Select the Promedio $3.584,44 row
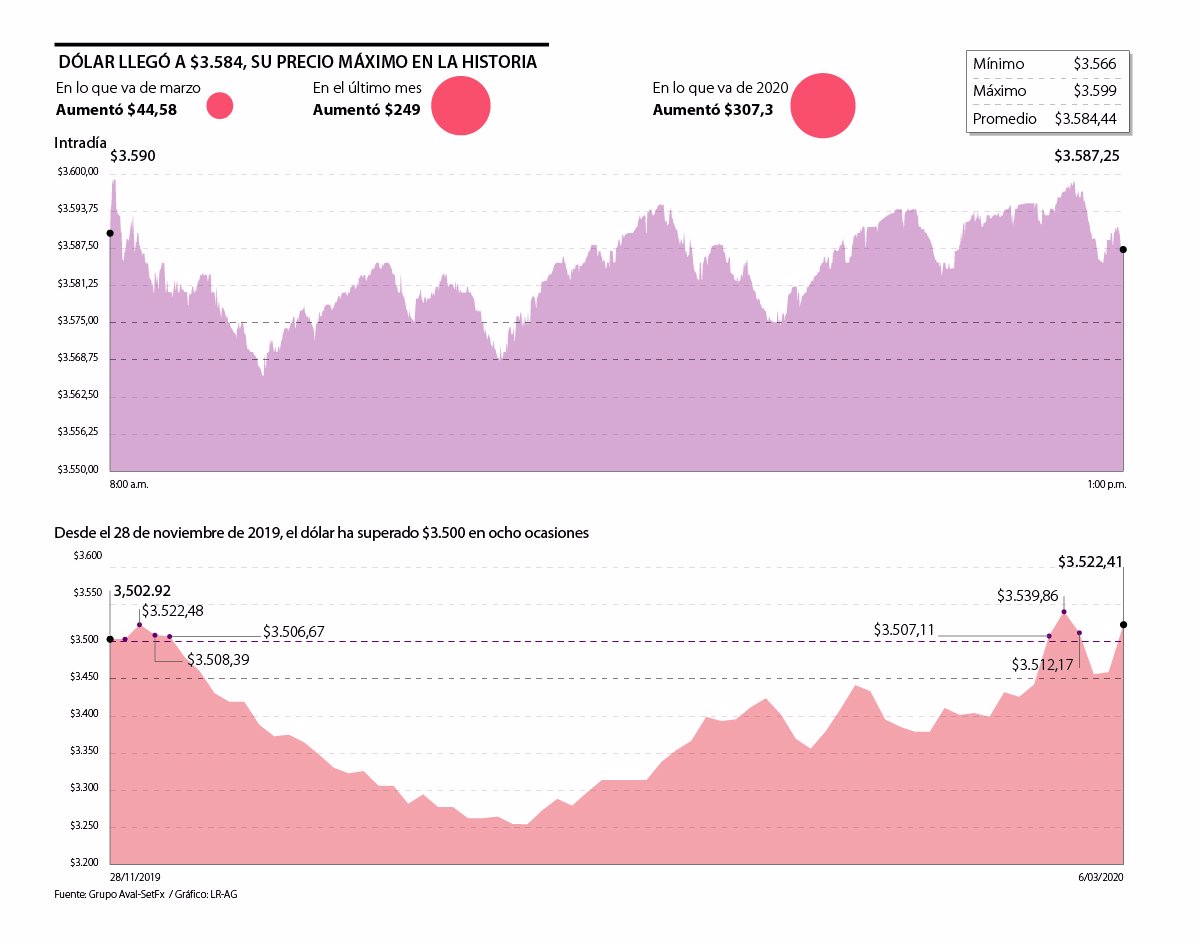Screen dimensions: 1200x943 1048,118
